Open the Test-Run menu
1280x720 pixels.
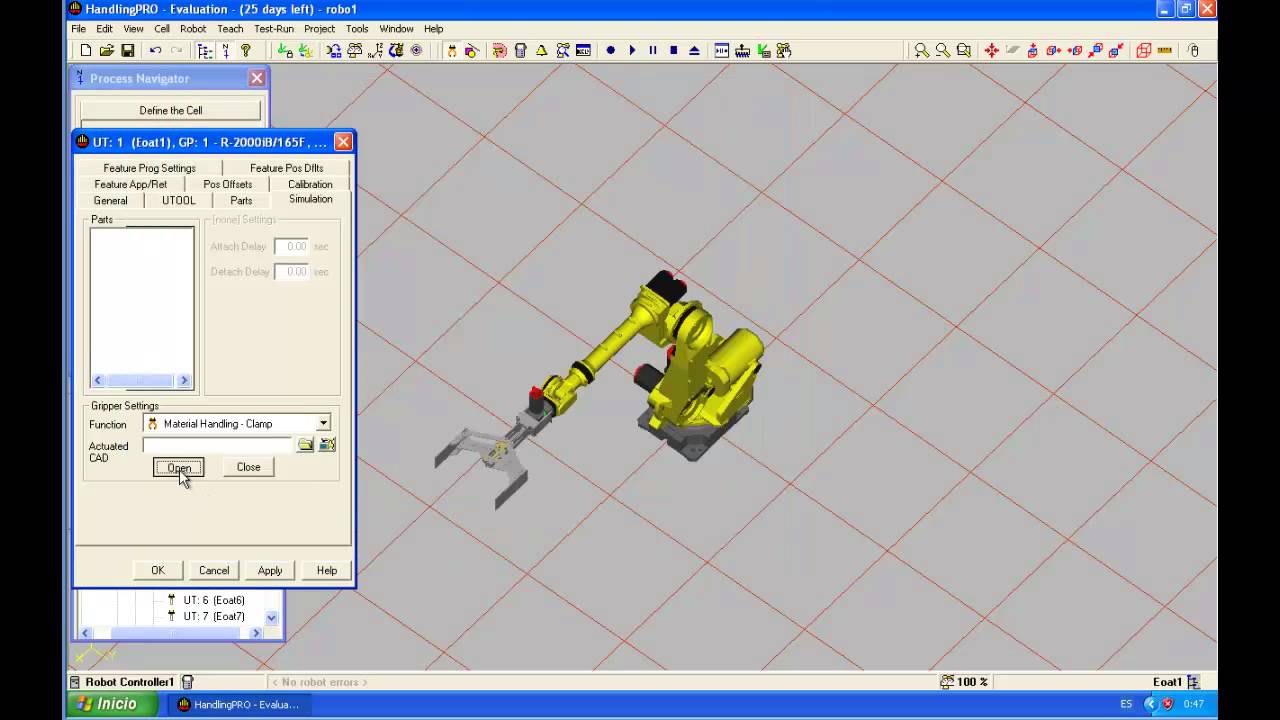(x=274, y=29)
